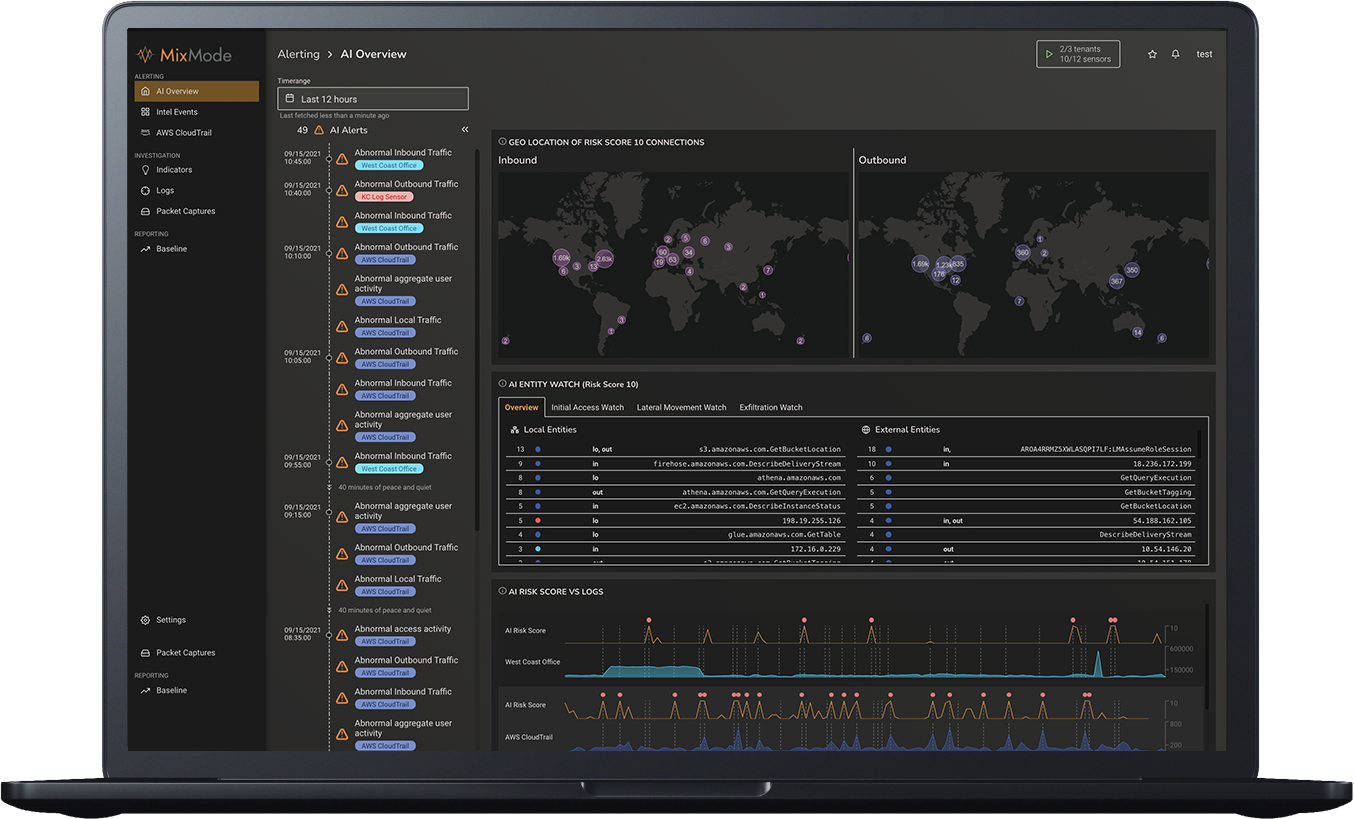
Task: Click GetQueryExecution external entity row
Action: [1028, 478]
